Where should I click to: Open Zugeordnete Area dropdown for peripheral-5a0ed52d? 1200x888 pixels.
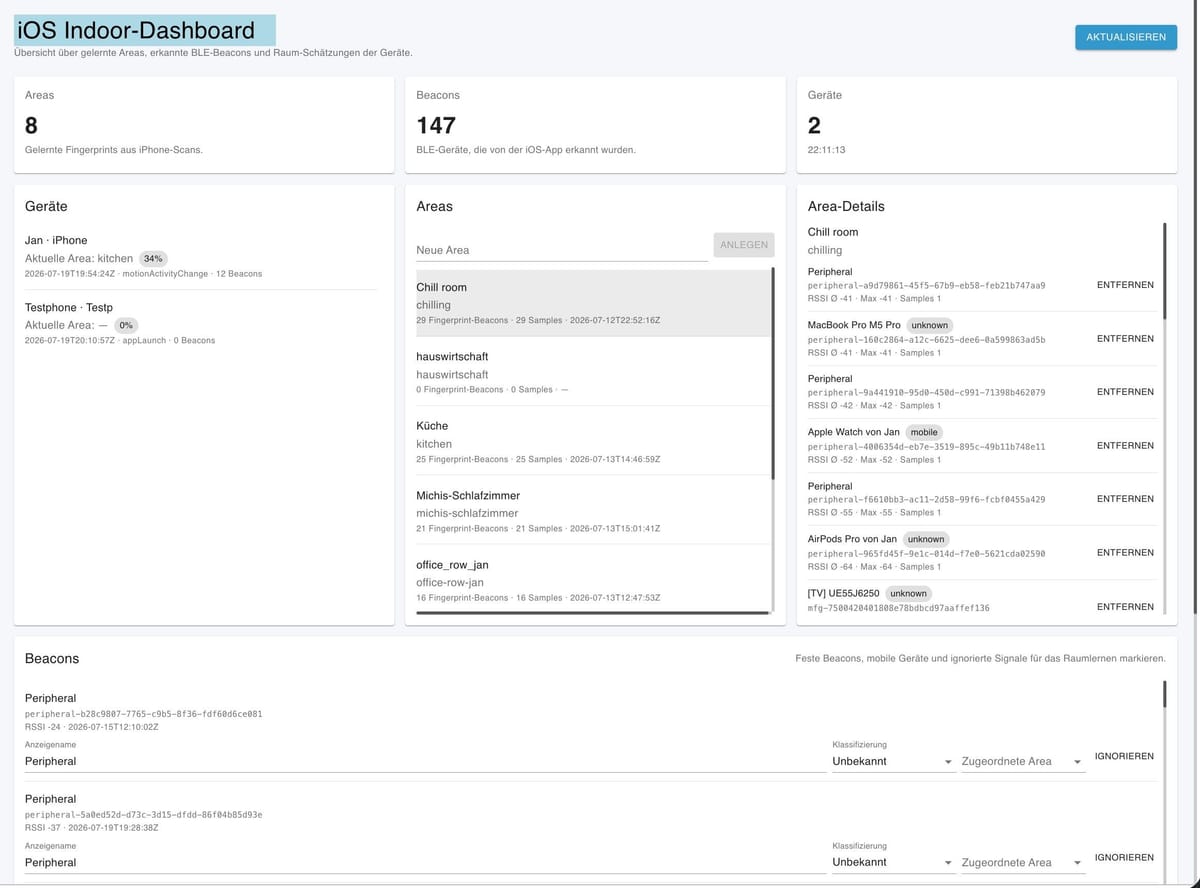(x=1023, y=862)
